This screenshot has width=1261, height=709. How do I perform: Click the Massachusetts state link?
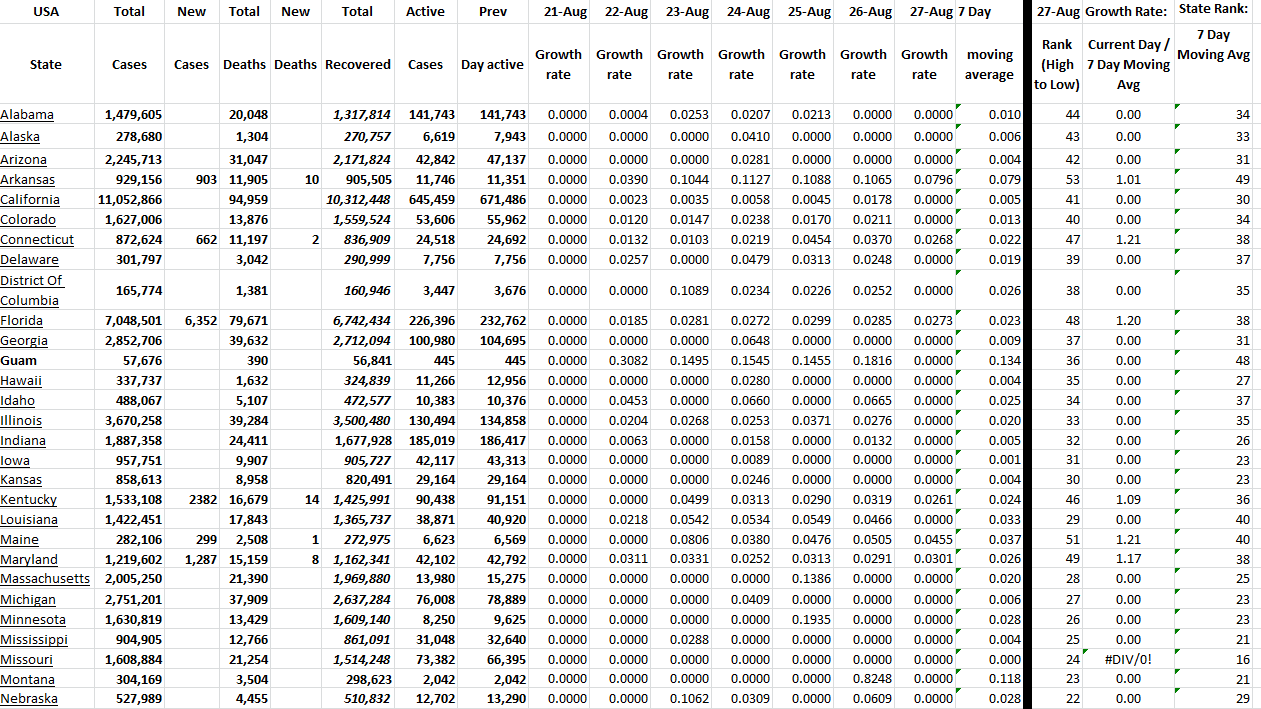pos(45,579)
